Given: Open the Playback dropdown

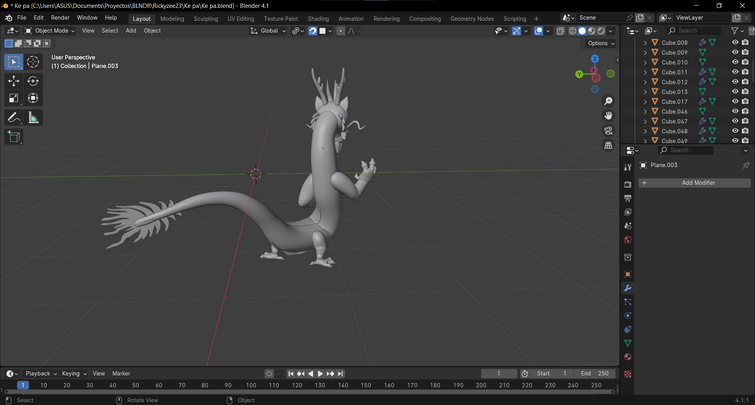Looking at the screenshot, I should pos(41,374).
